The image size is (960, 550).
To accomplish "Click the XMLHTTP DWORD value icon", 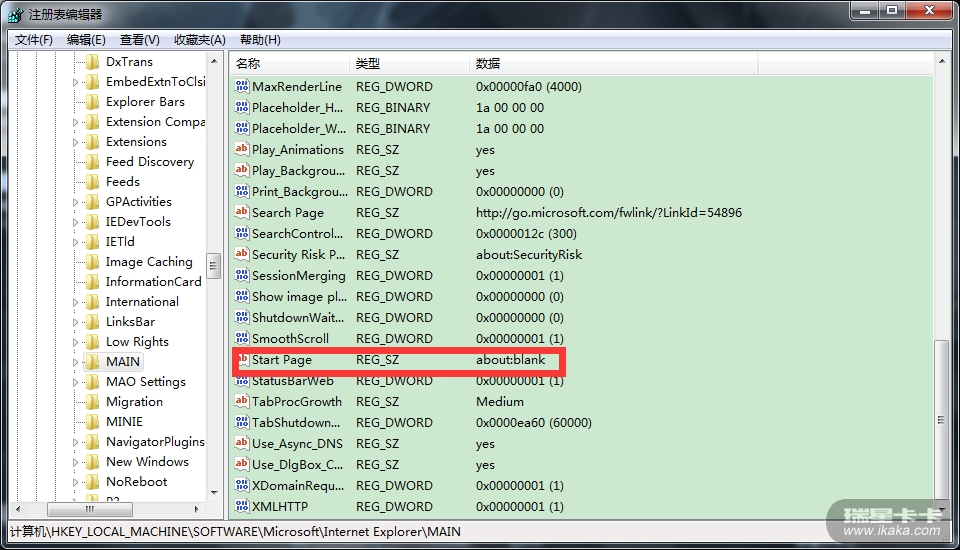I will click(x=242, y=507).
